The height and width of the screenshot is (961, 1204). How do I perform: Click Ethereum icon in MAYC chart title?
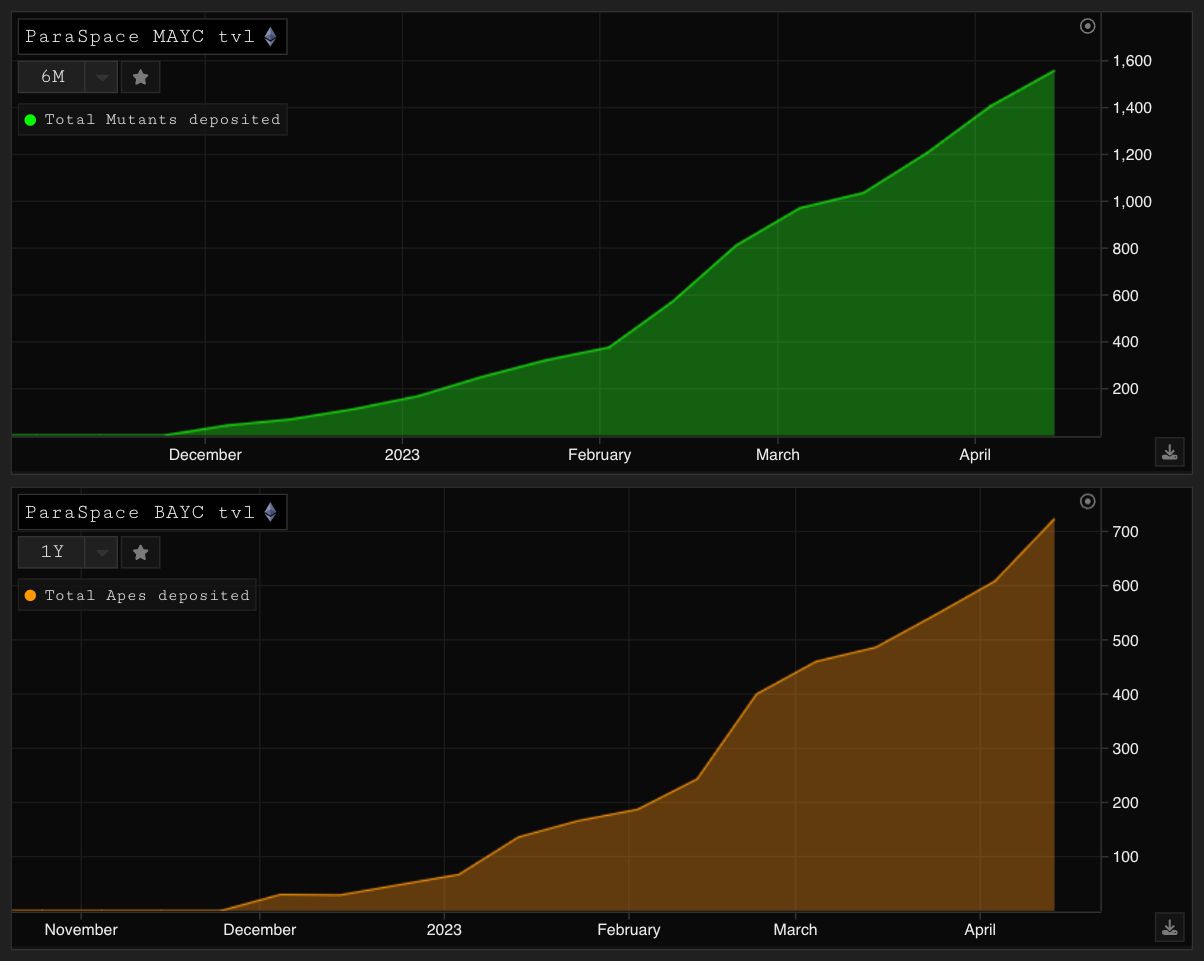coord(270,37)
